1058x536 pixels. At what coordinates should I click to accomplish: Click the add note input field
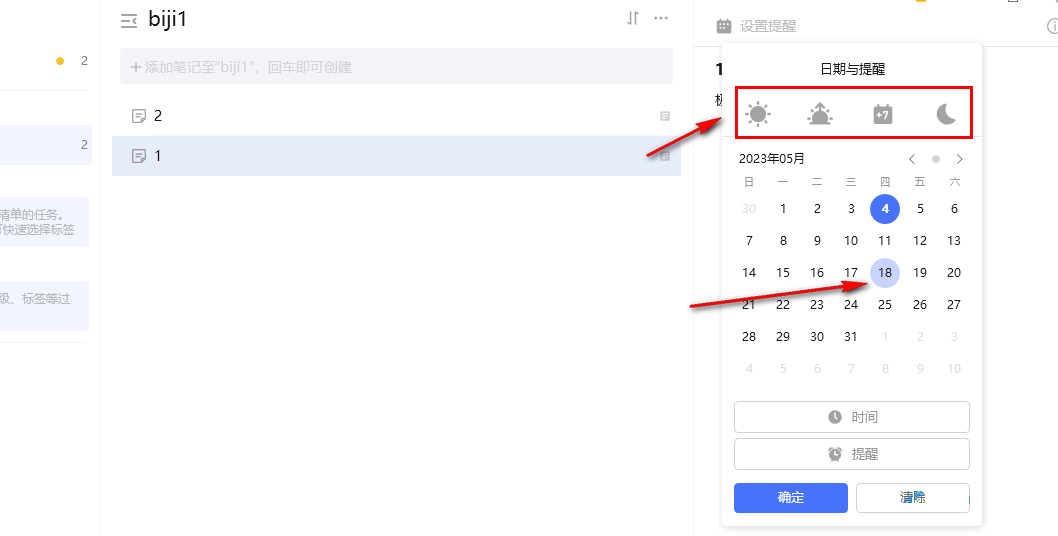396,66
